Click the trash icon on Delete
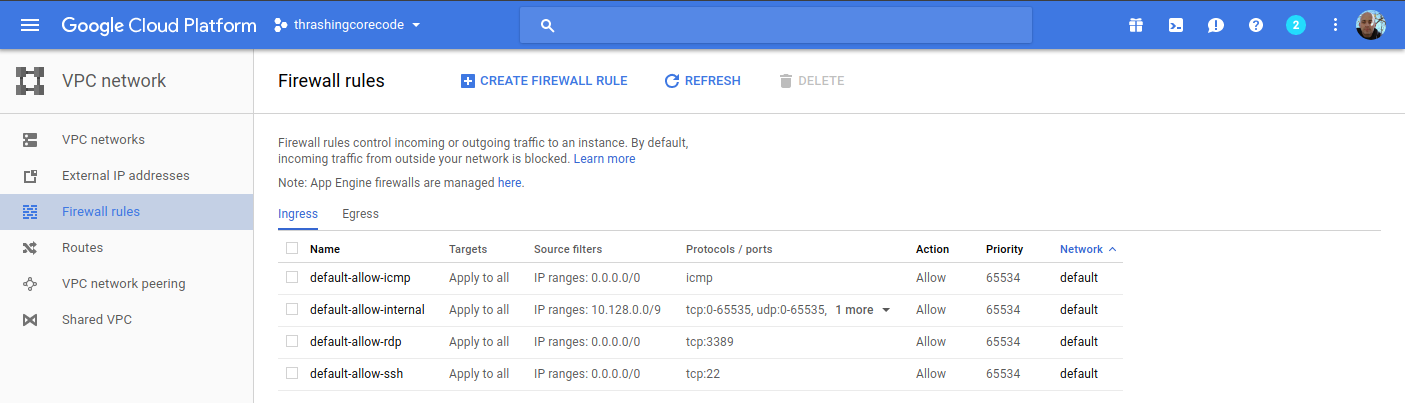The height and width of the screenshot is (403, 1405). click(785, 81)
